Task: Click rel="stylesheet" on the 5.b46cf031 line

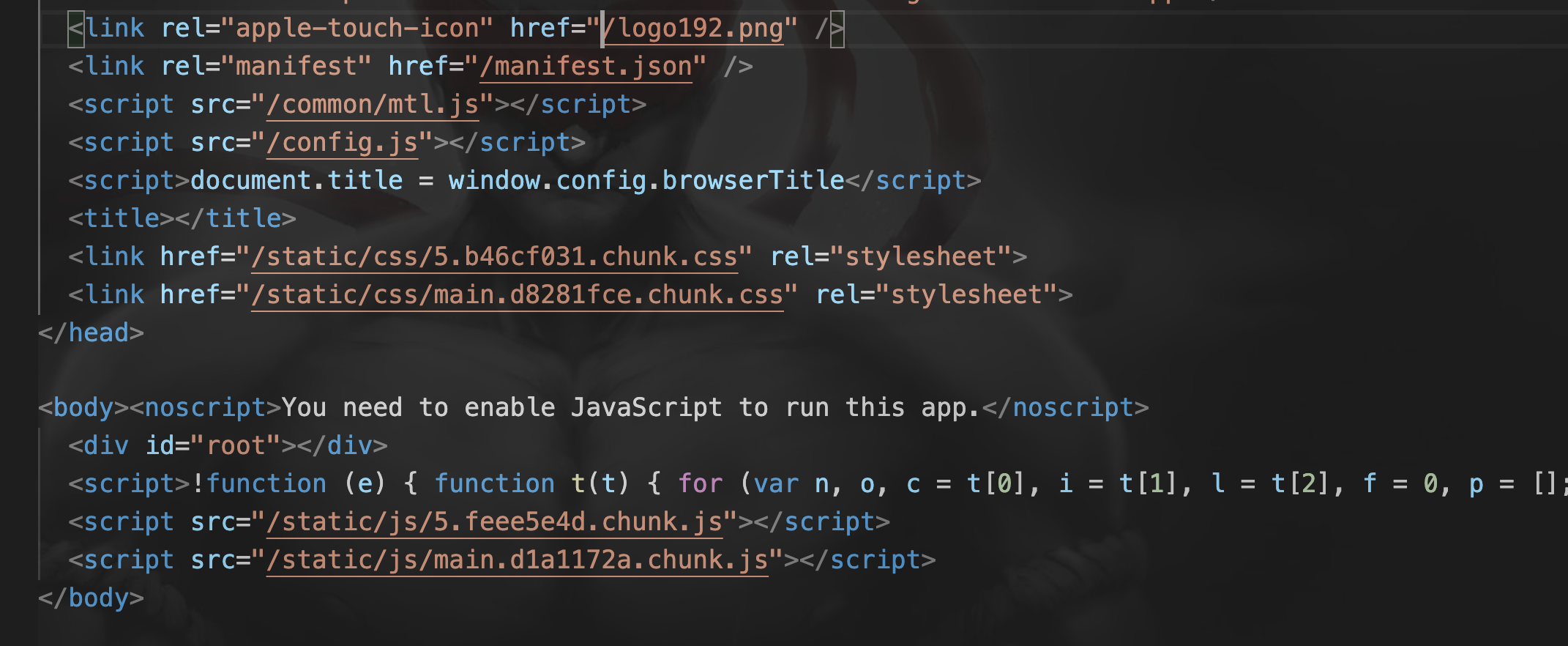Action: (891, 257)
